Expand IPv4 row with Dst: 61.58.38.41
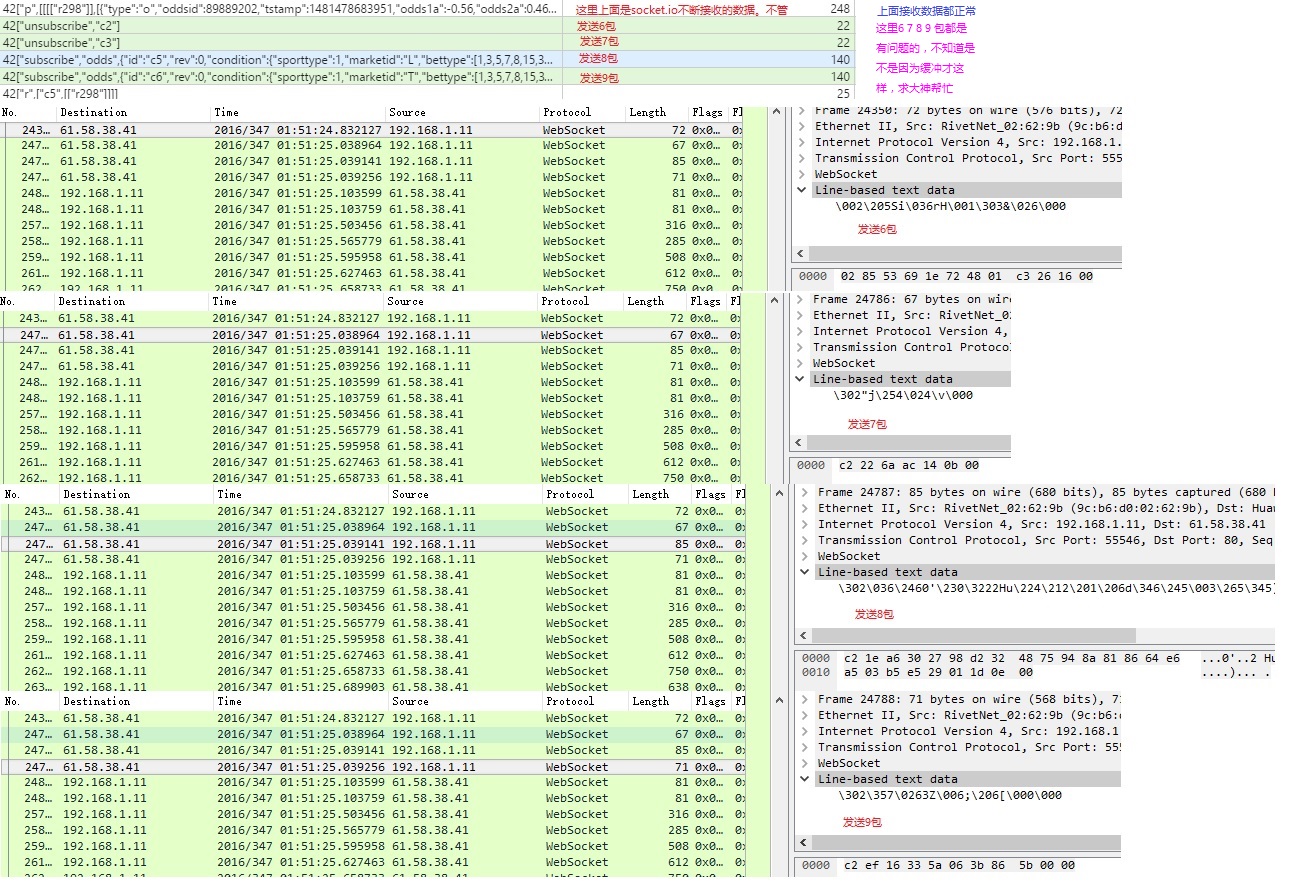The image size is (1295, 887). point(804,524)
